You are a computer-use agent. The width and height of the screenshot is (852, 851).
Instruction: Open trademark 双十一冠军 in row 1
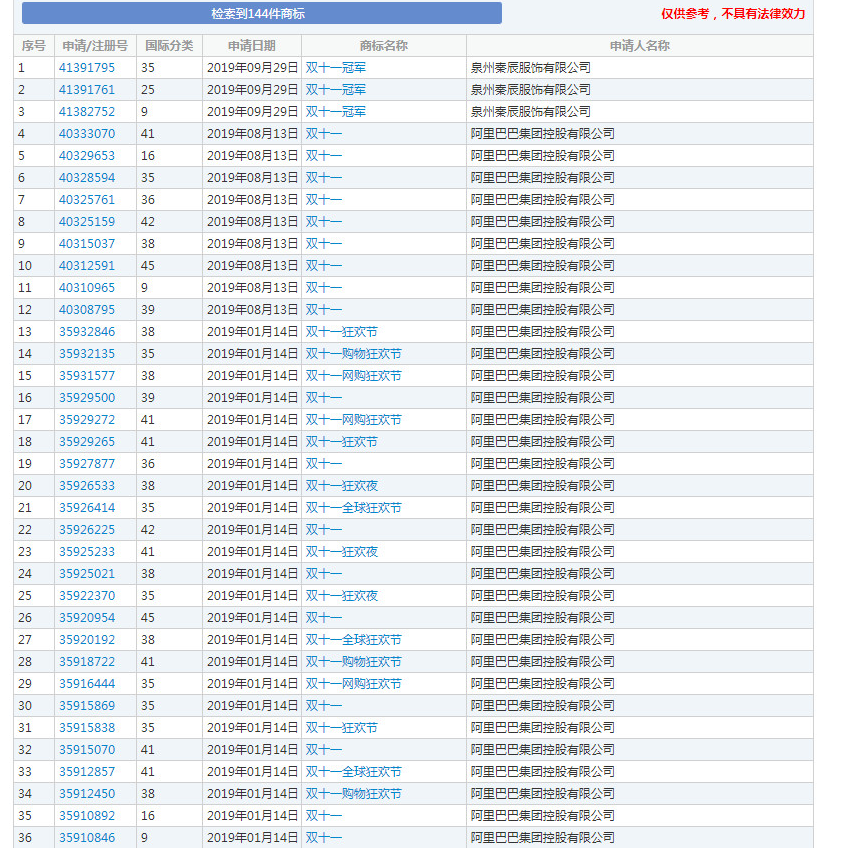click(336, 68)
